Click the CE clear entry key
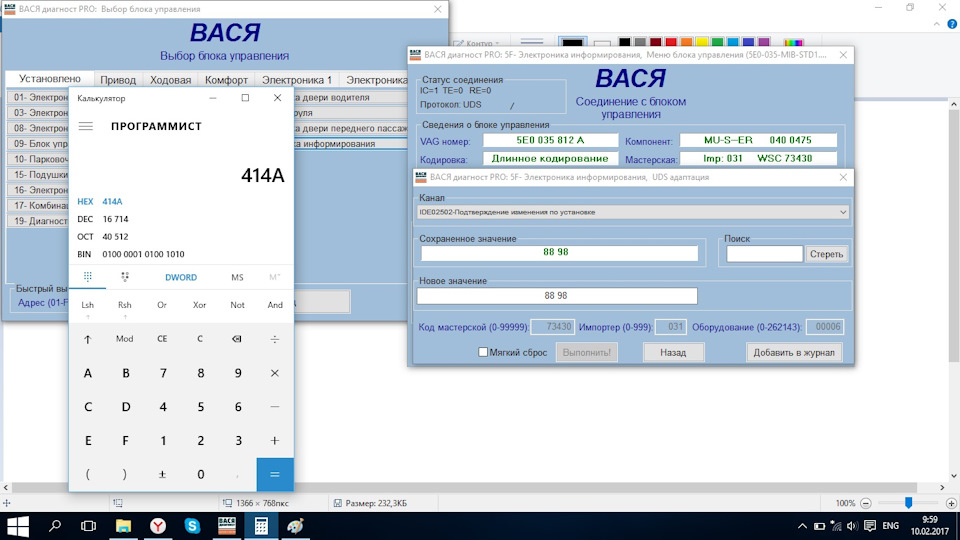The height and width of the screenshot is (540, 960). (x=162, y=339)
